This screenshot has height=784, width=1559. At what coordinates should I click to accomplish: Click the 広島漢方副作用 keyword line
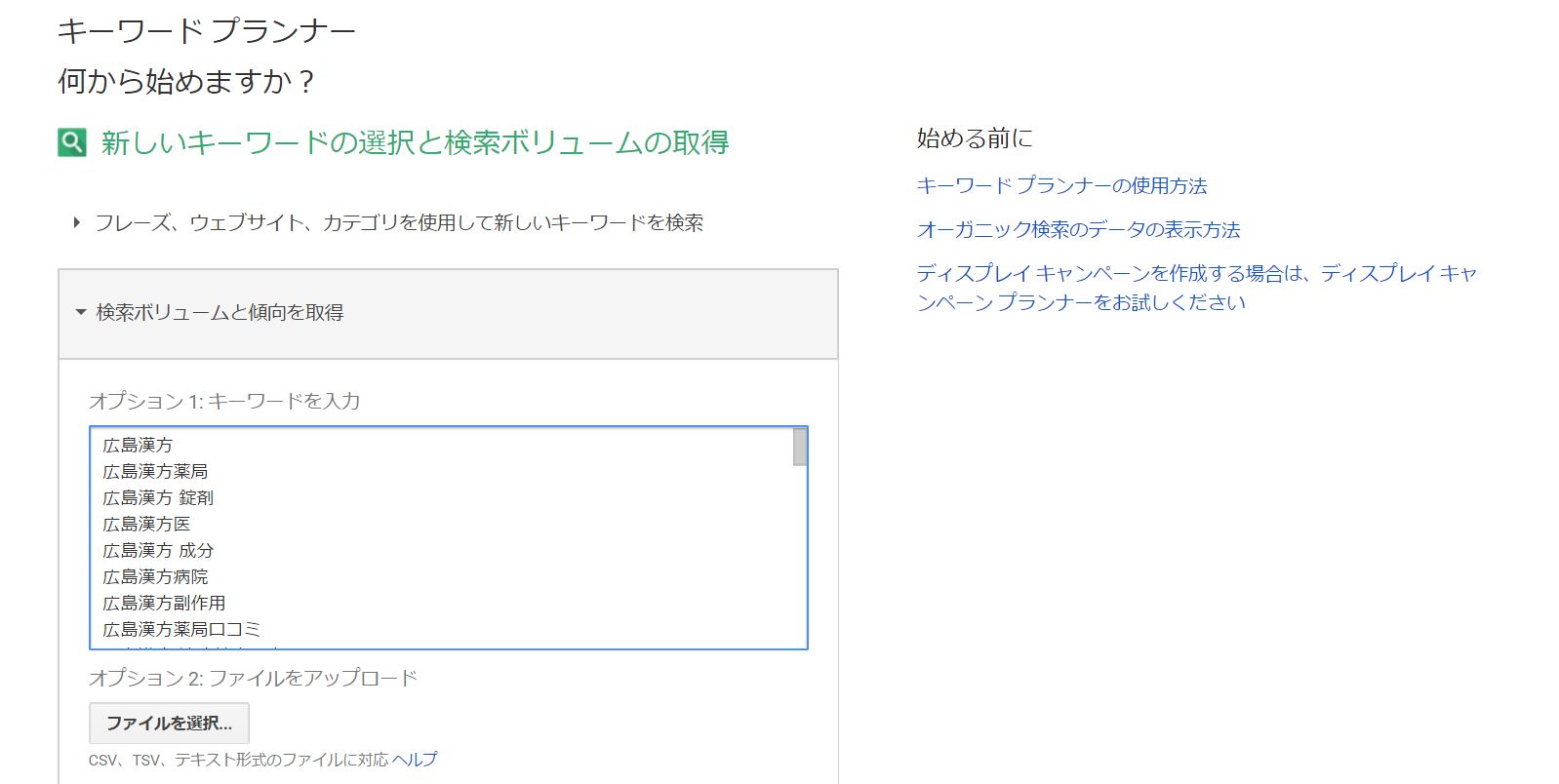point(164,604)
